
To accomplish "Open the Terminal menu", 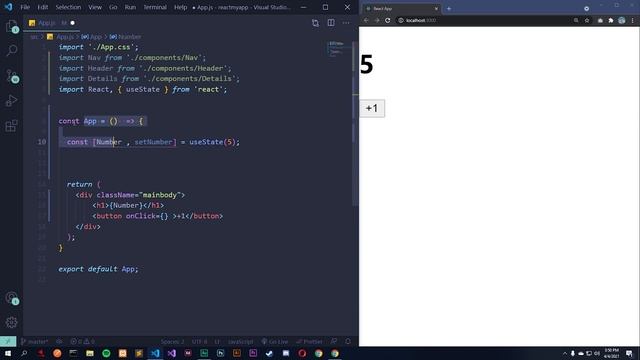I will (155, 7).
